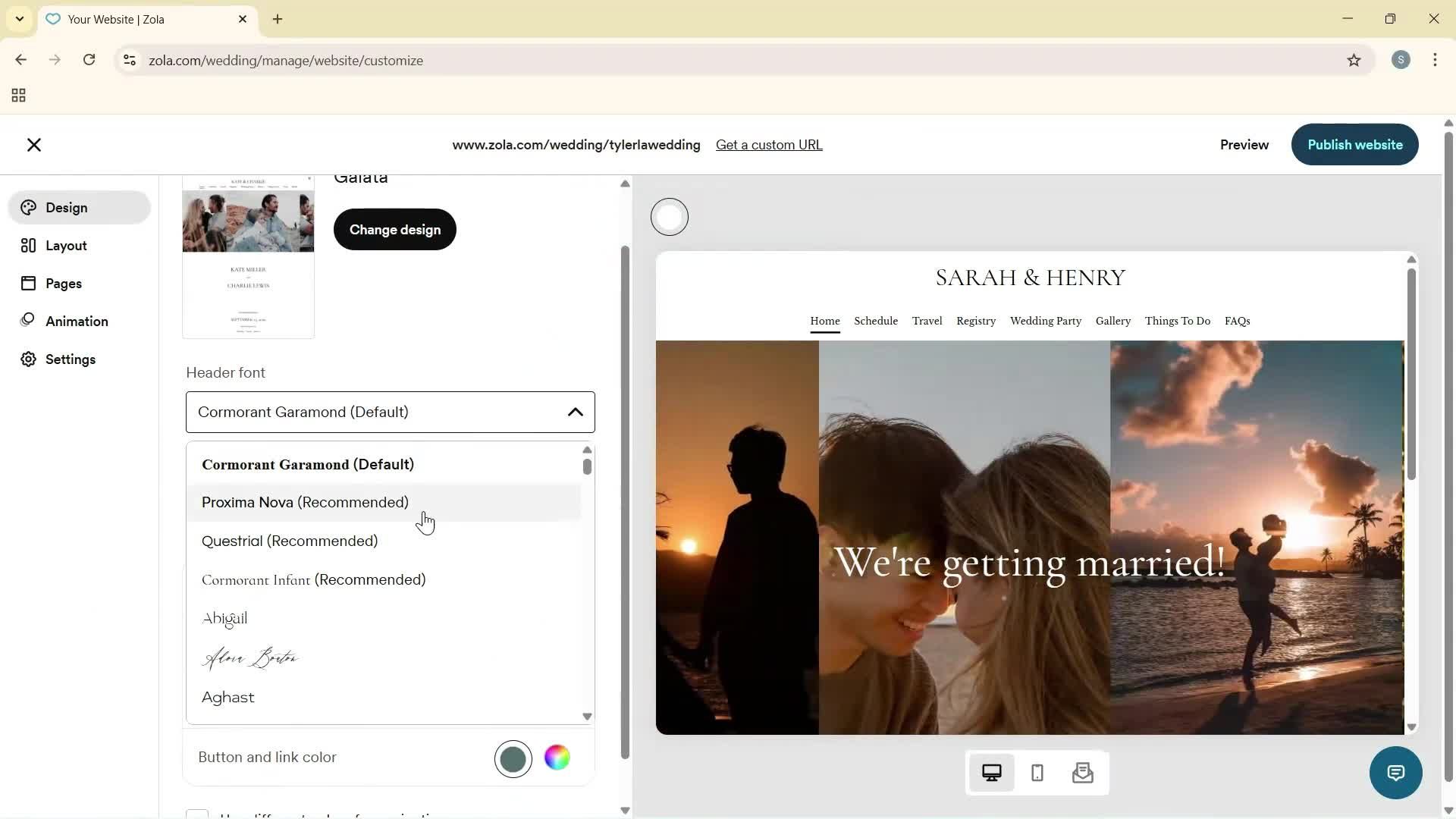Switch preview to mobile view

pos(1037,772)
